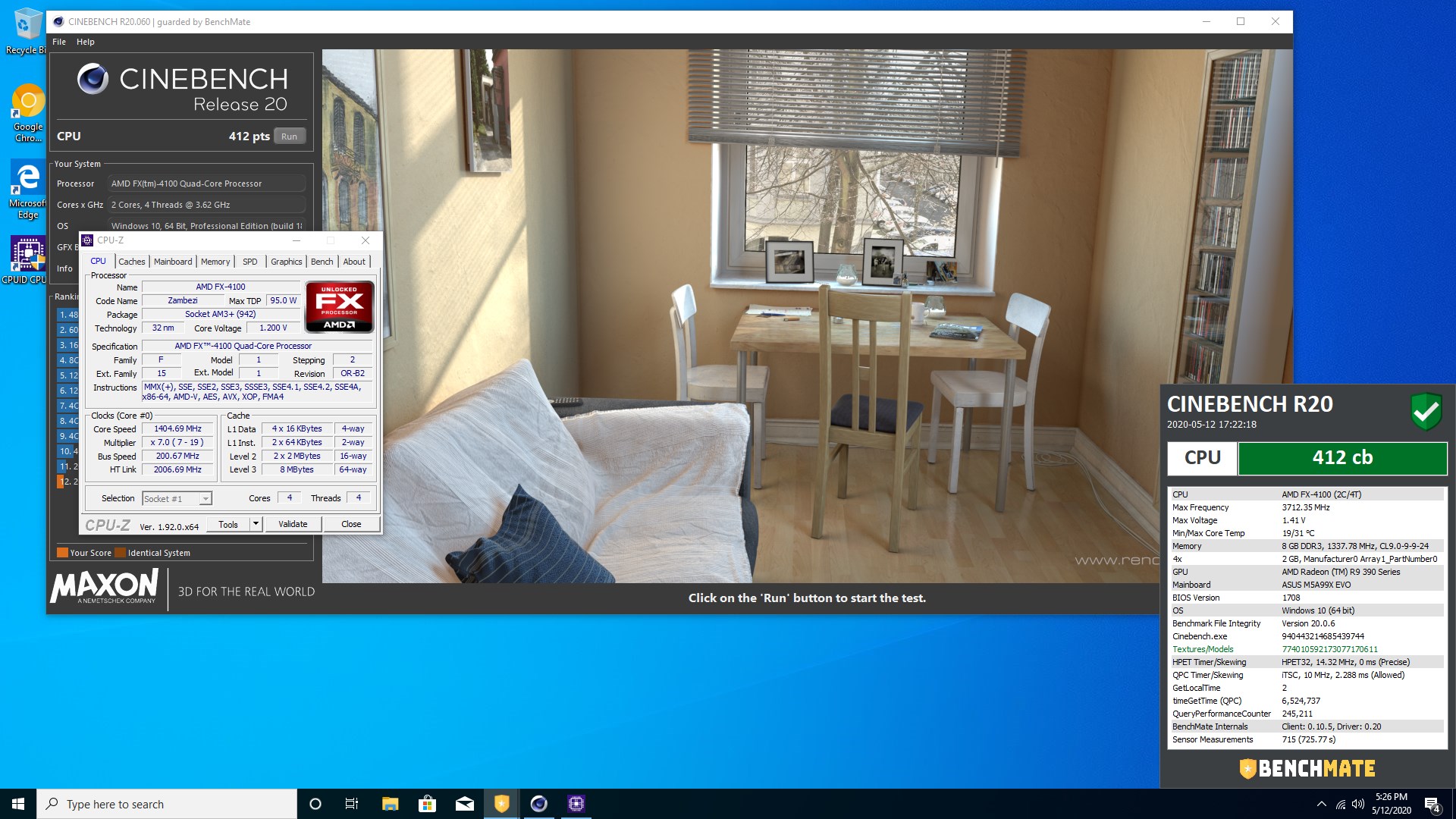
Task: Open the Mail app from the taskbar
Action: pos(464,804)
